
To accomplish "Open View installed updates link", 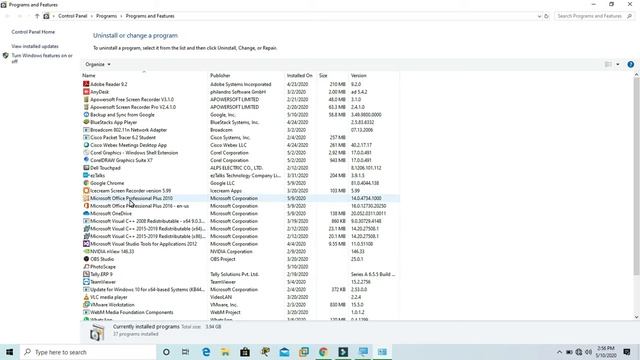I will point(35,47).
